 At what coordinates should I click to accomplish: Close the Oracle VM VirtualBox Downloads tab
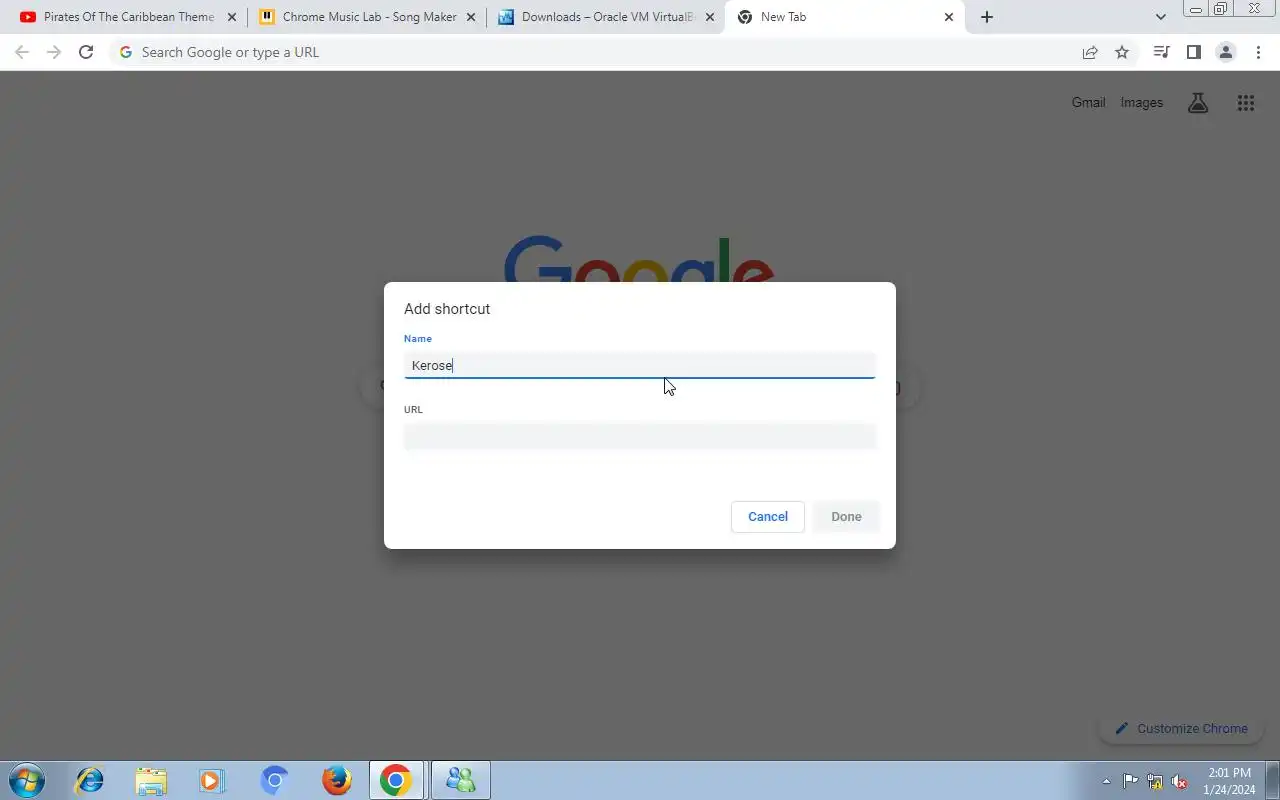tap(710, 17)
